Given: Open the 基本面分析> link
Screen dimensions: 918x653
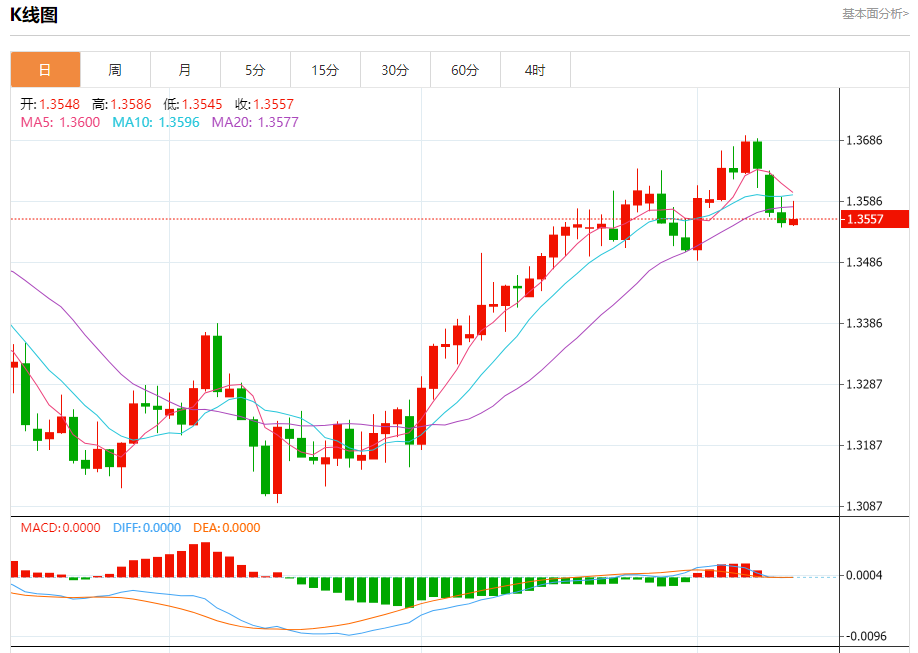Looking at the screenshot, I should pos(875,13).
